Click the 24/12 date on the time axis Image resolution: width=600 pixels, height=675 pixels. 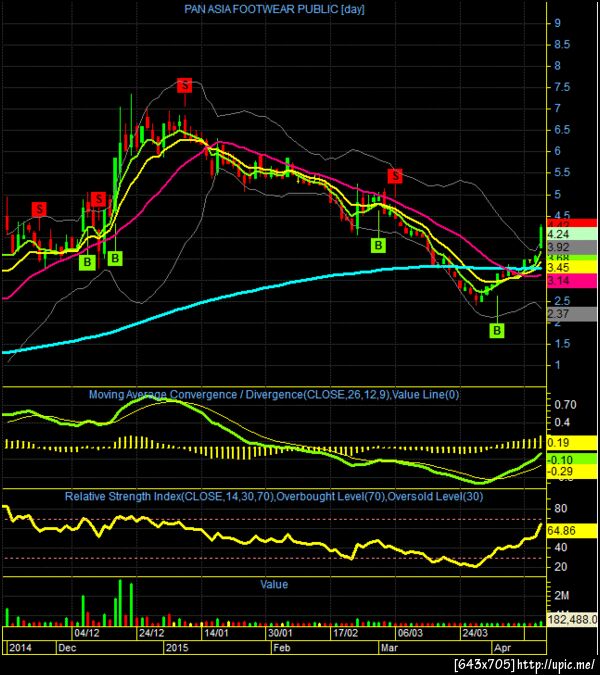[152, 633]
